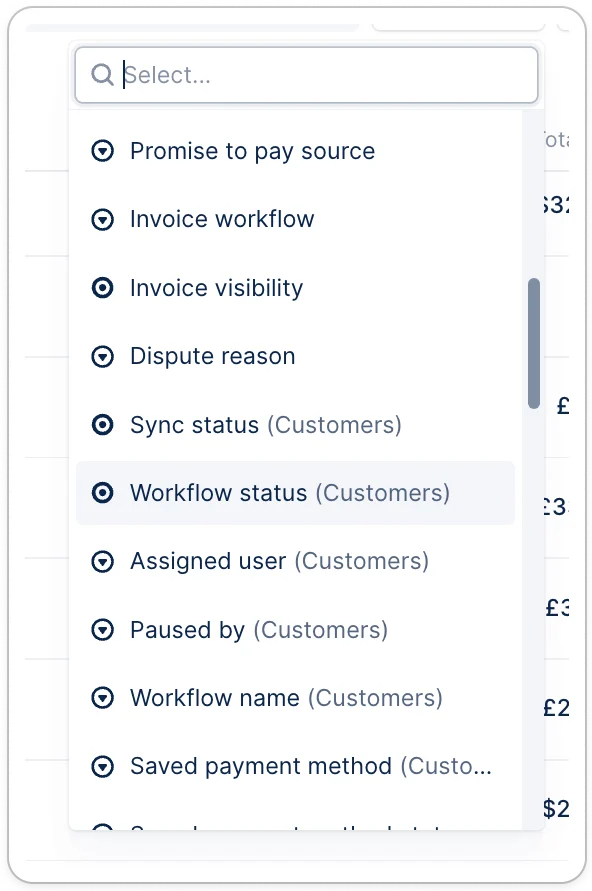Click dropdown icon beside Invoice workflow
Image resolution: width=592 pixels, height=891 pixels.
point(102,219)
